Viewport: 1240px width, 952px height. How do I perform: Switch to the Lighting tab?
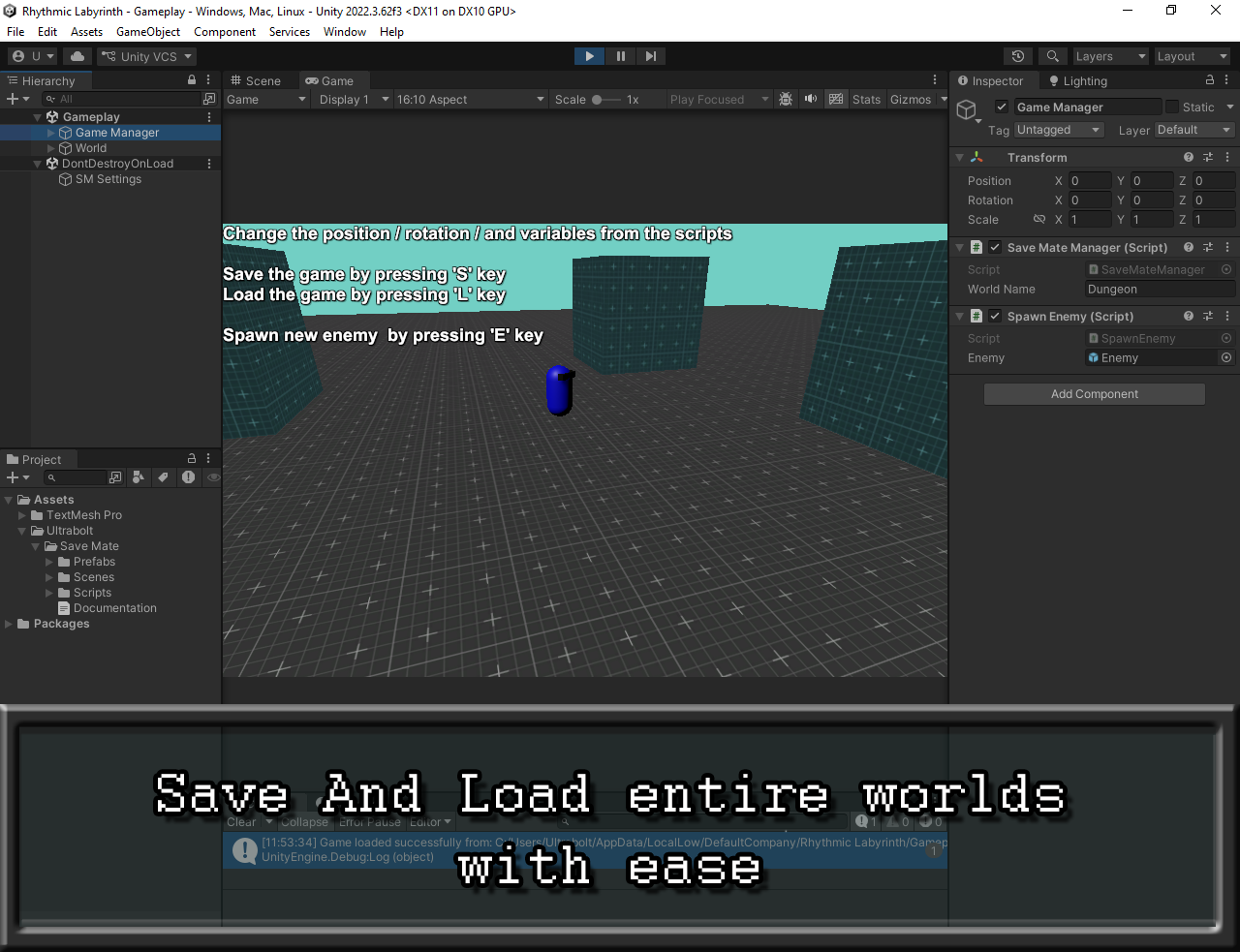point(1078,80)
